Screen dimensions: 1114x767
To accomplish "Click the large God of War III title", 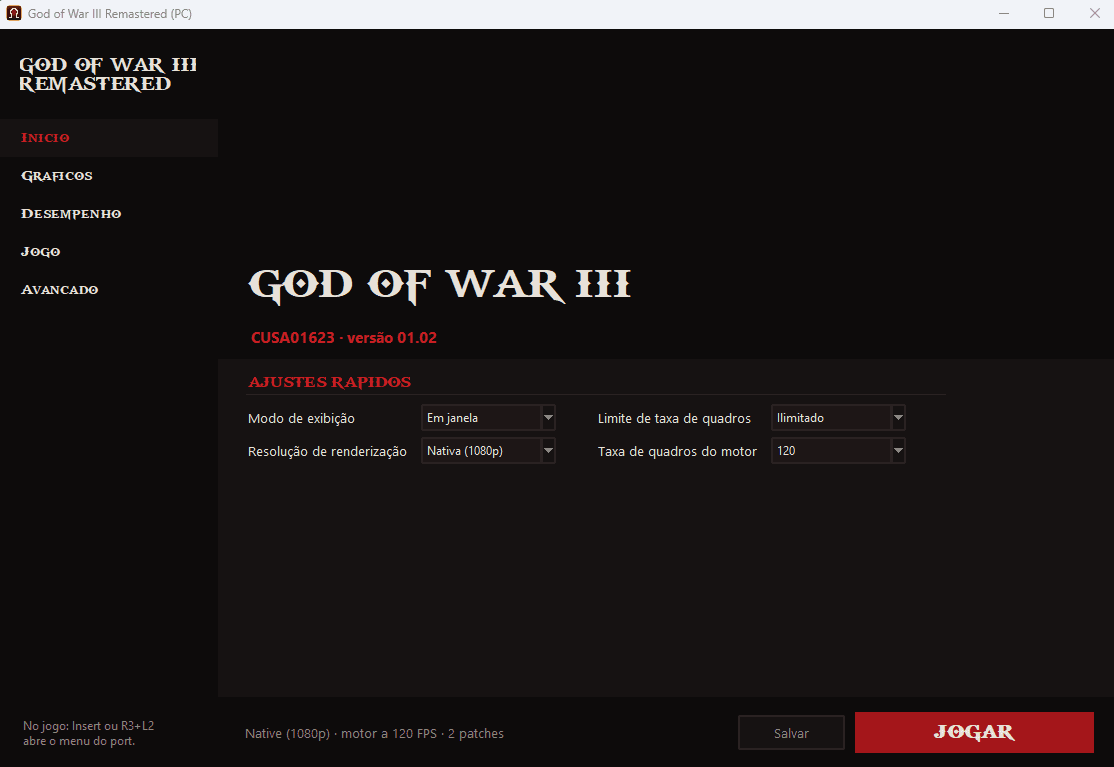I will [x=439, y=285].
